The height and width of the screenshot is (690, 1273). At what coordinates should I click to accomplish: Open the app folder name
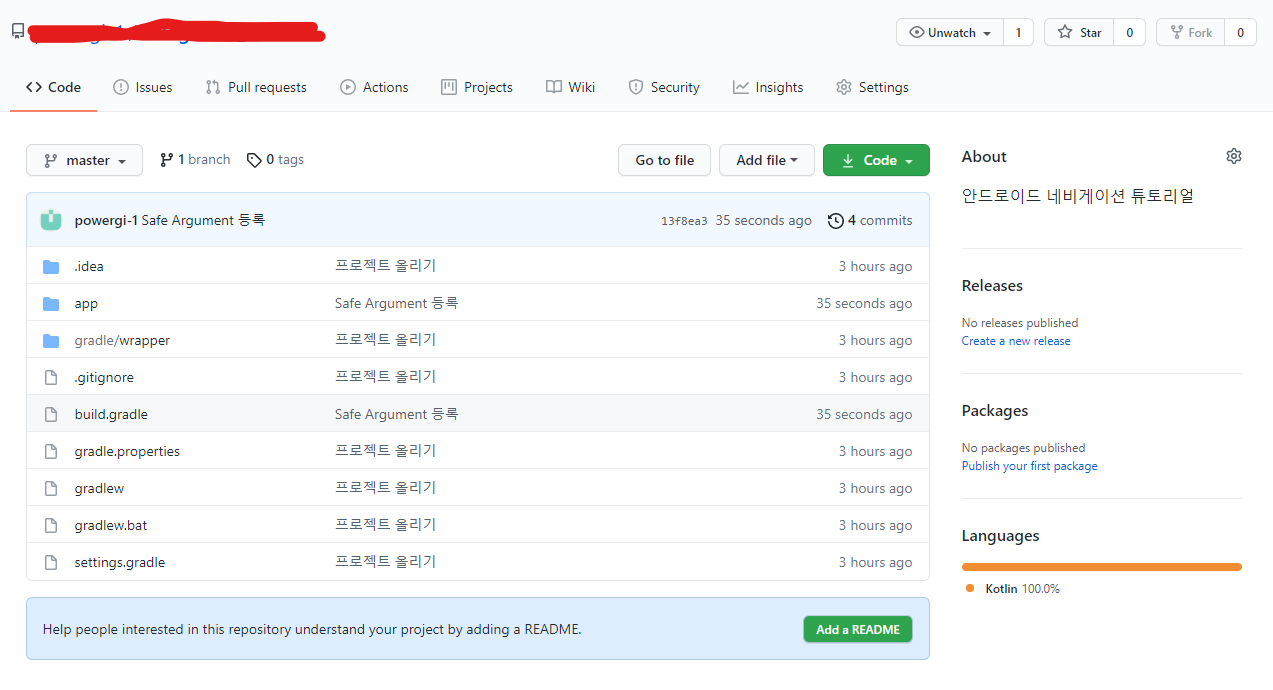point(86,303)
